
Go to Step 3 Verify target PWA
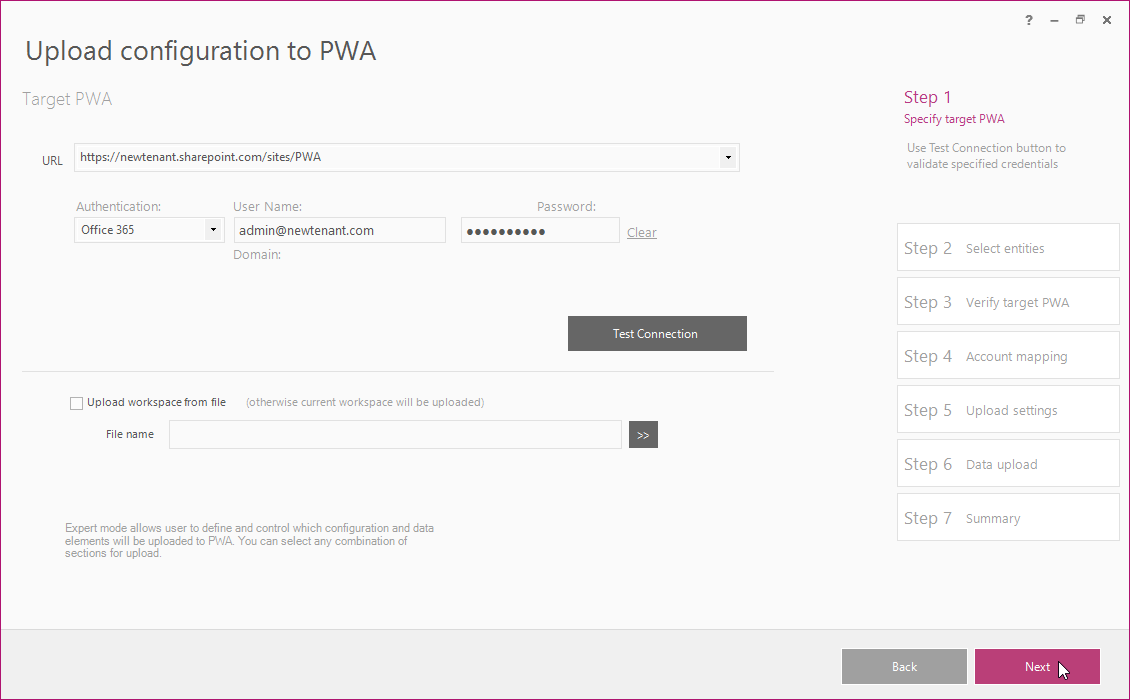[x=1007, y=301]
